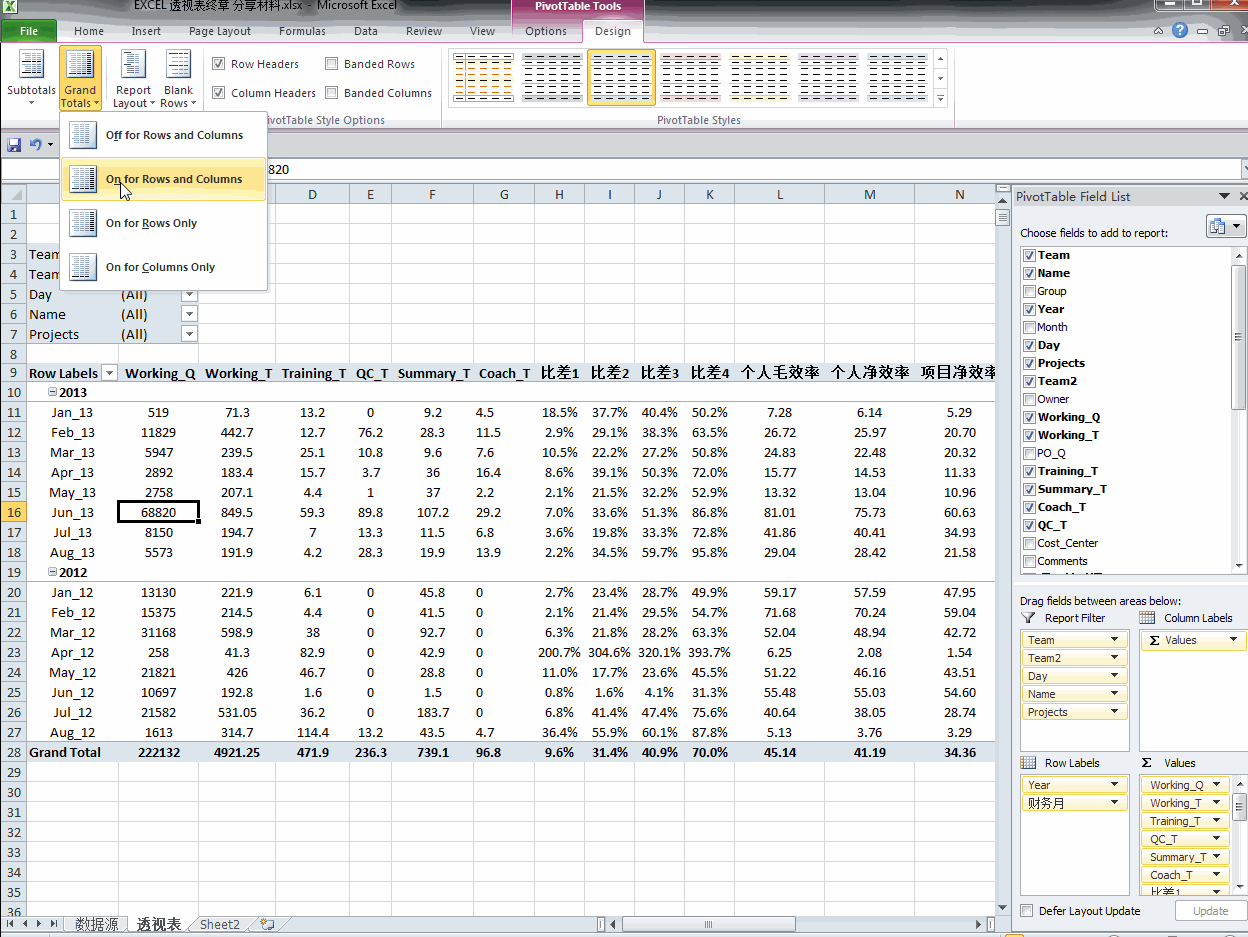Collapse the 2013 group in the pivot table
1248x937 pixels.
coord(51,392)
